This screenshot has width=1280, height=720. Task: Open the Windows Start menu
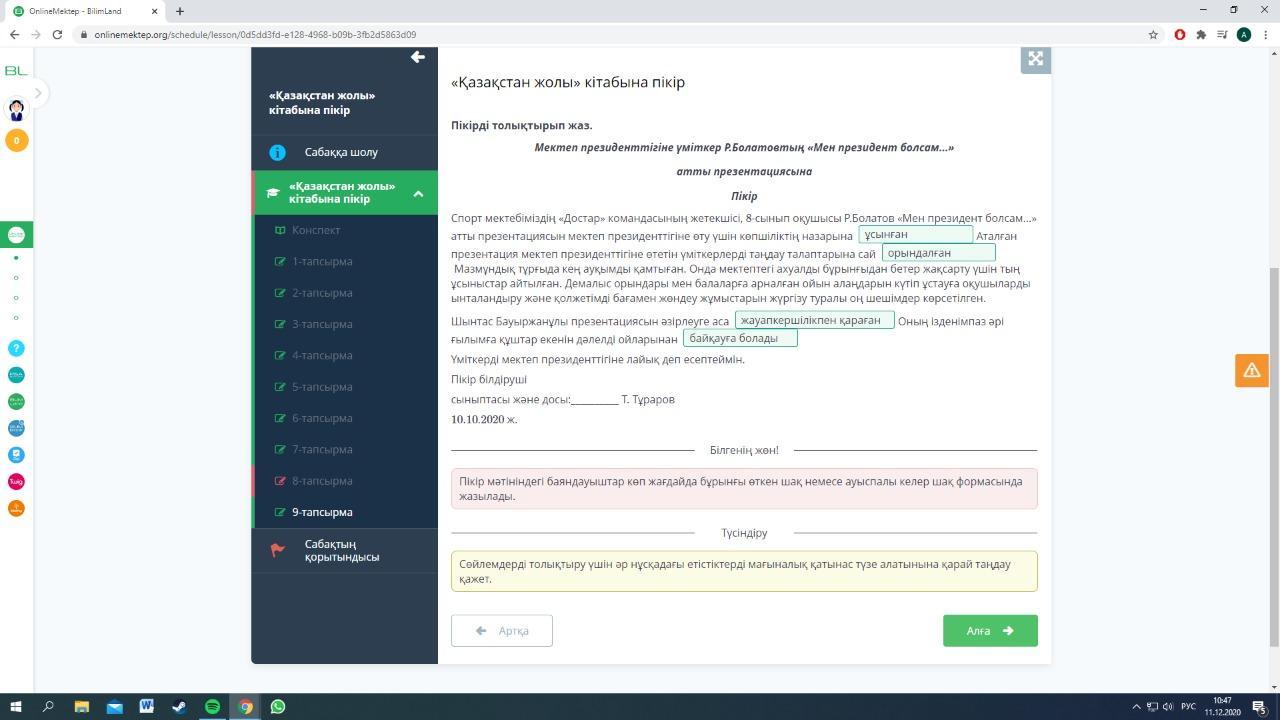[16, 707]
